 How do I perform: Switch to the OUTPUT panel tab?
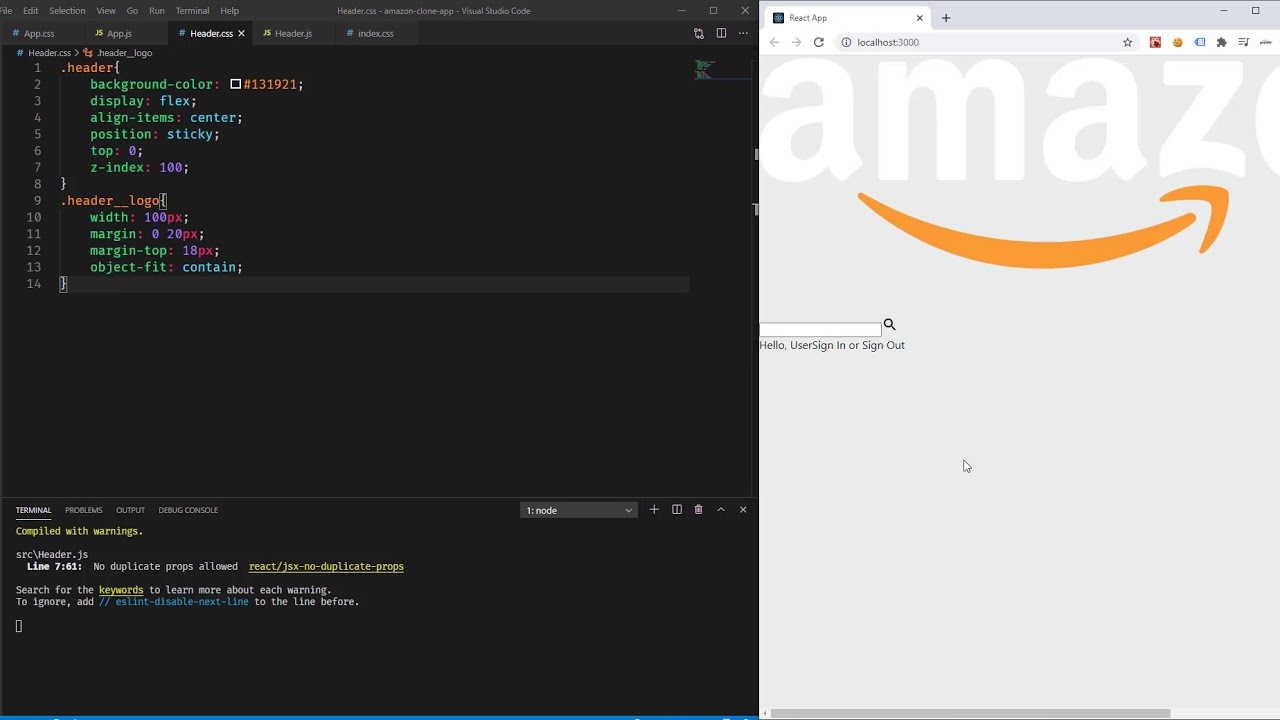[x=130, y=510]
